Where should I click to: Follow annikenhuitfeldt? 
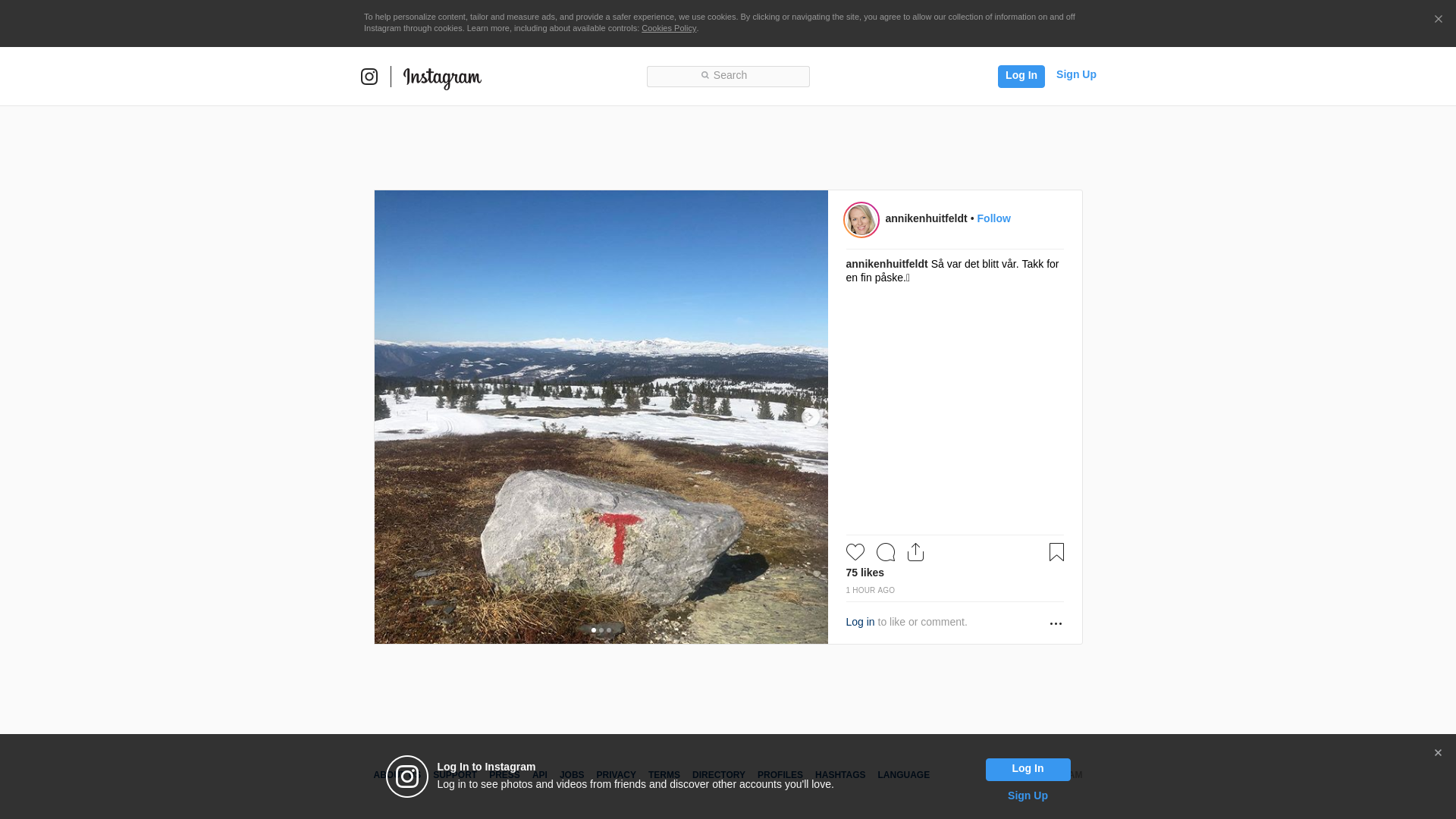coord(993,218)
